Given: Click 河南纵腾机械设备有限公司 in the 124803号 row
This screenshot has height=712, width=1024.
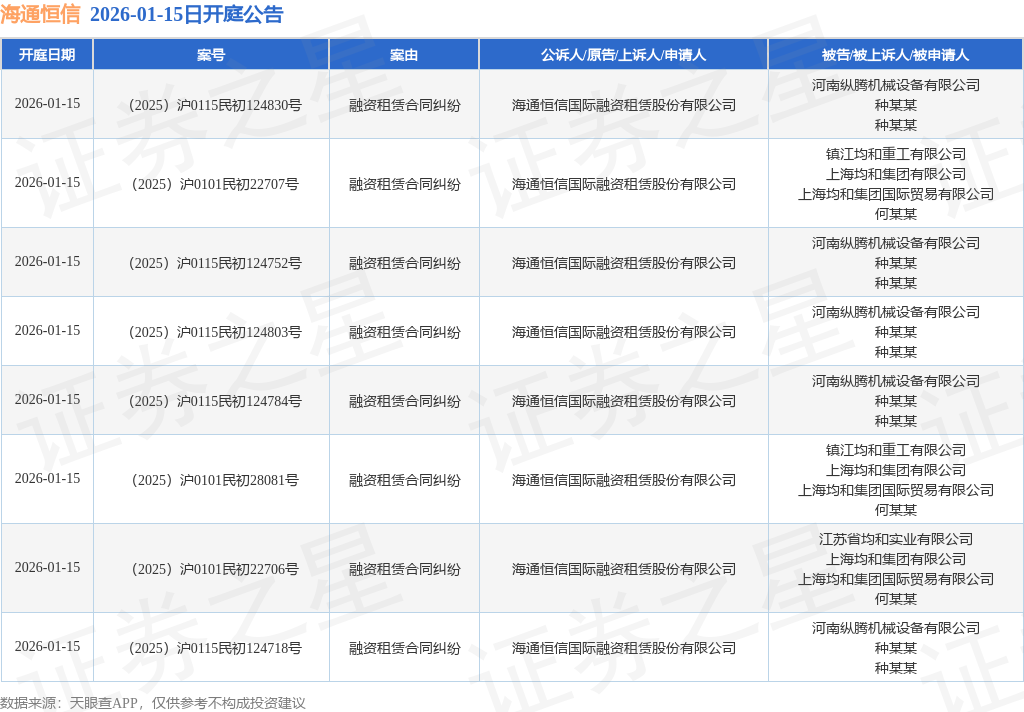Looking at the screenshot, I should coord(895,312).
